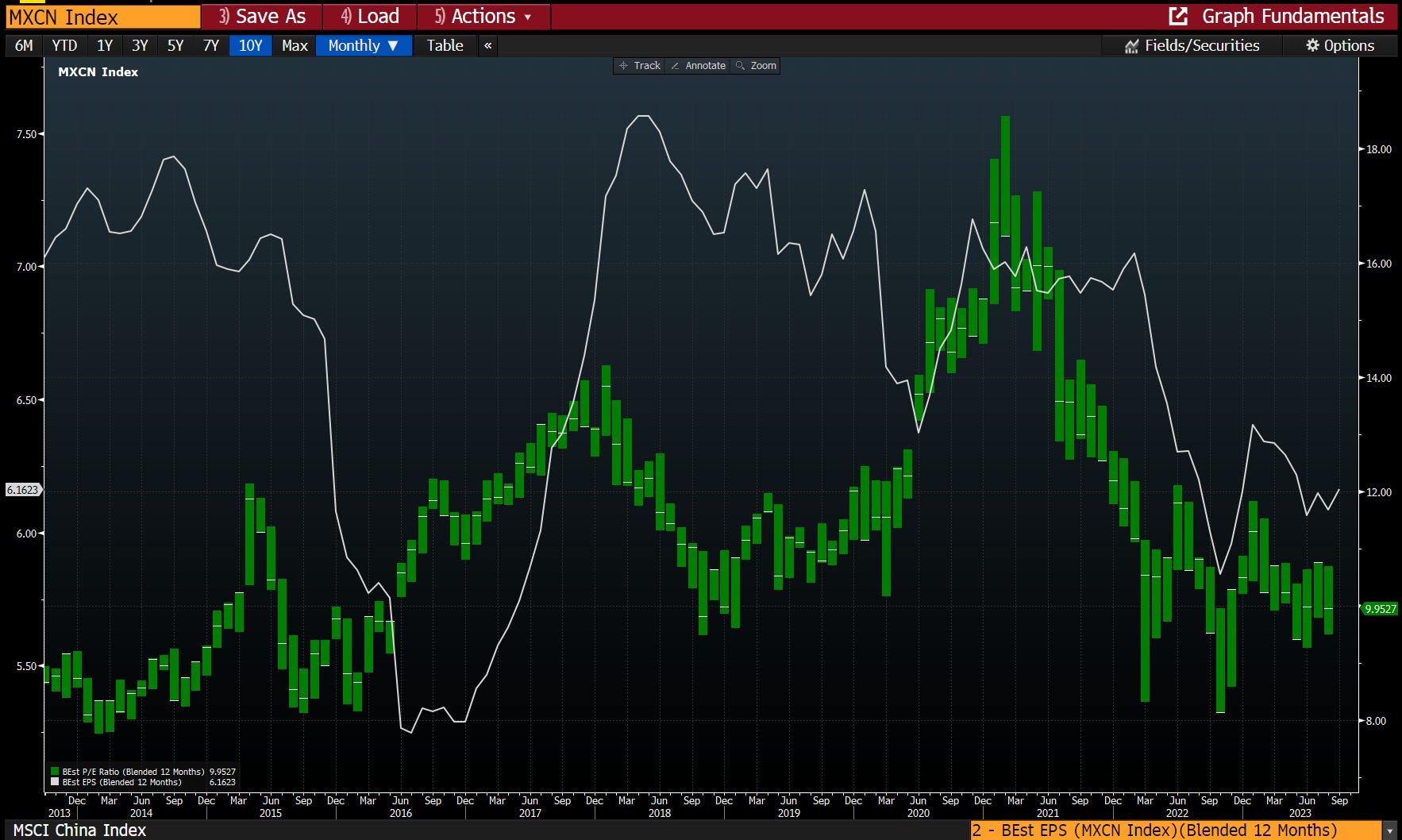Select the 5Y time range
Viewport: 1402px width, 840px height.
click(x=175, y=45)
